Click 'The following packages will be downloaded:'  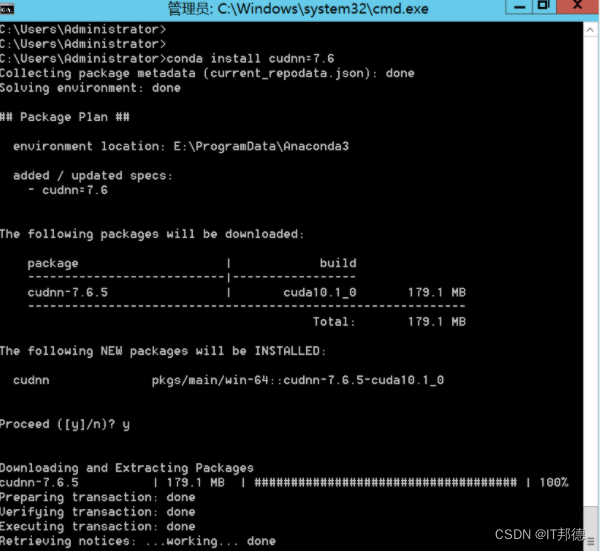152,234
